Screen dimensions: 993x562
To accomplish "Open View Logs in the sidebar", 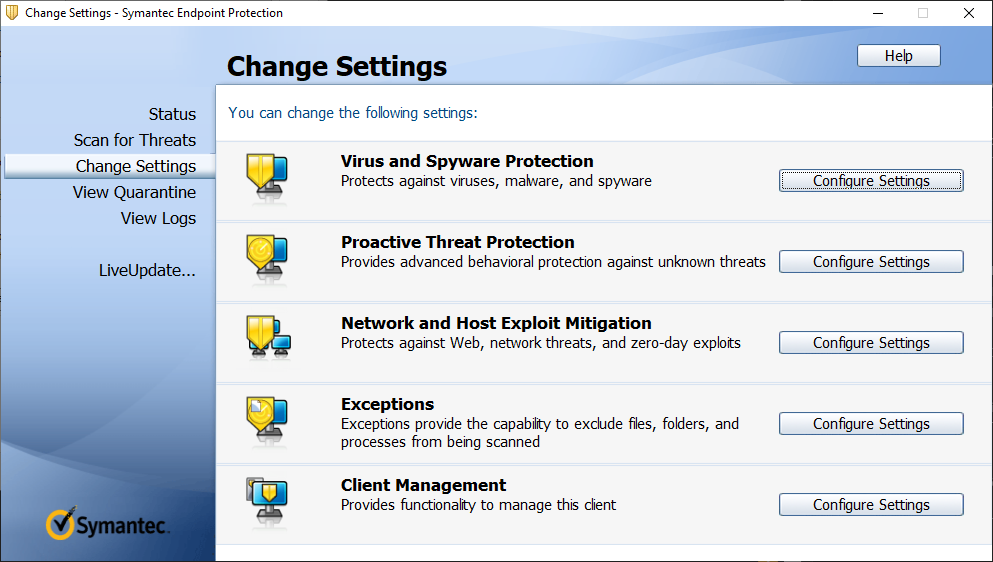I will click(158, 218).
